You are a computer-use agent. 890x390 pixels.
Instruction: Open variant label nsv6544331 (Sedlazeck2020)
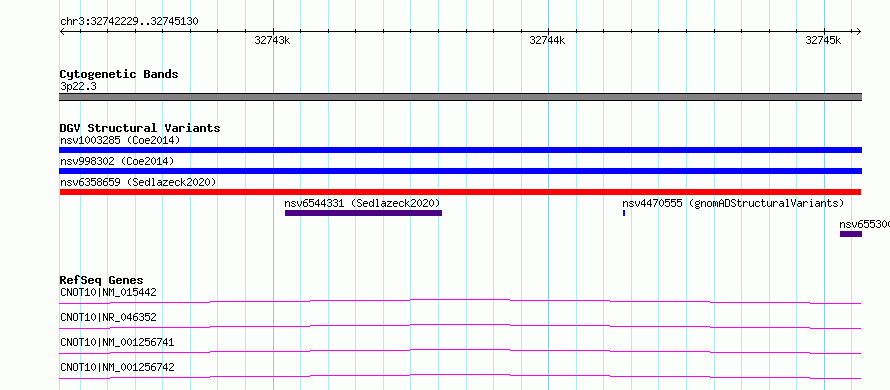[362, 203]
